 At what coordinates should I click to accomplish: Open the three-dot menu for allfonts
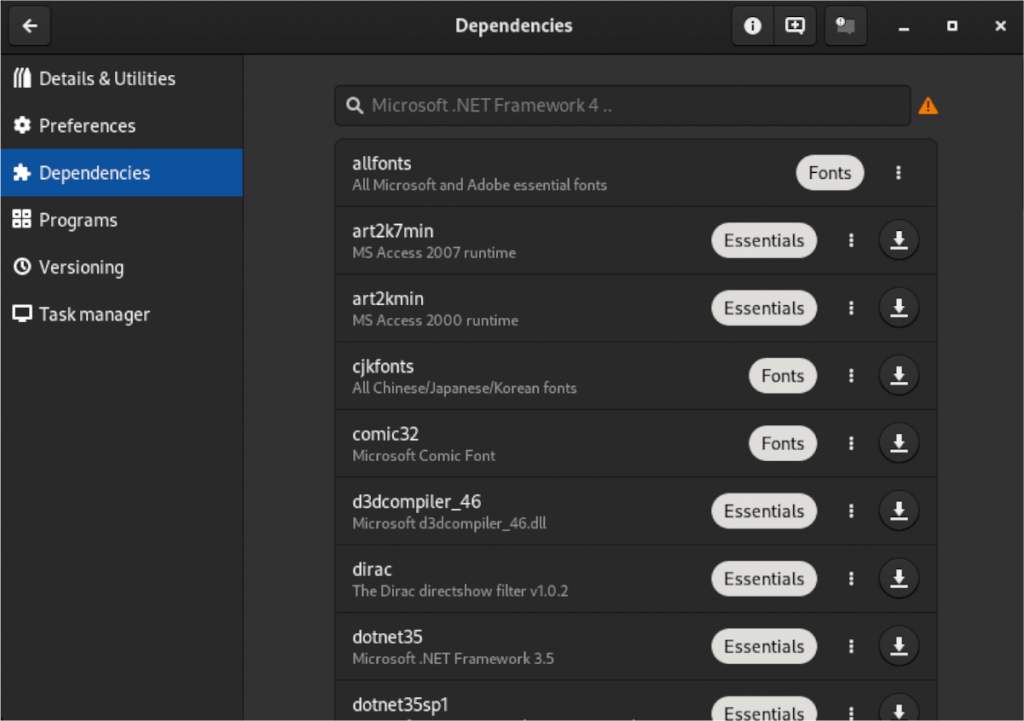click(898, 172)
